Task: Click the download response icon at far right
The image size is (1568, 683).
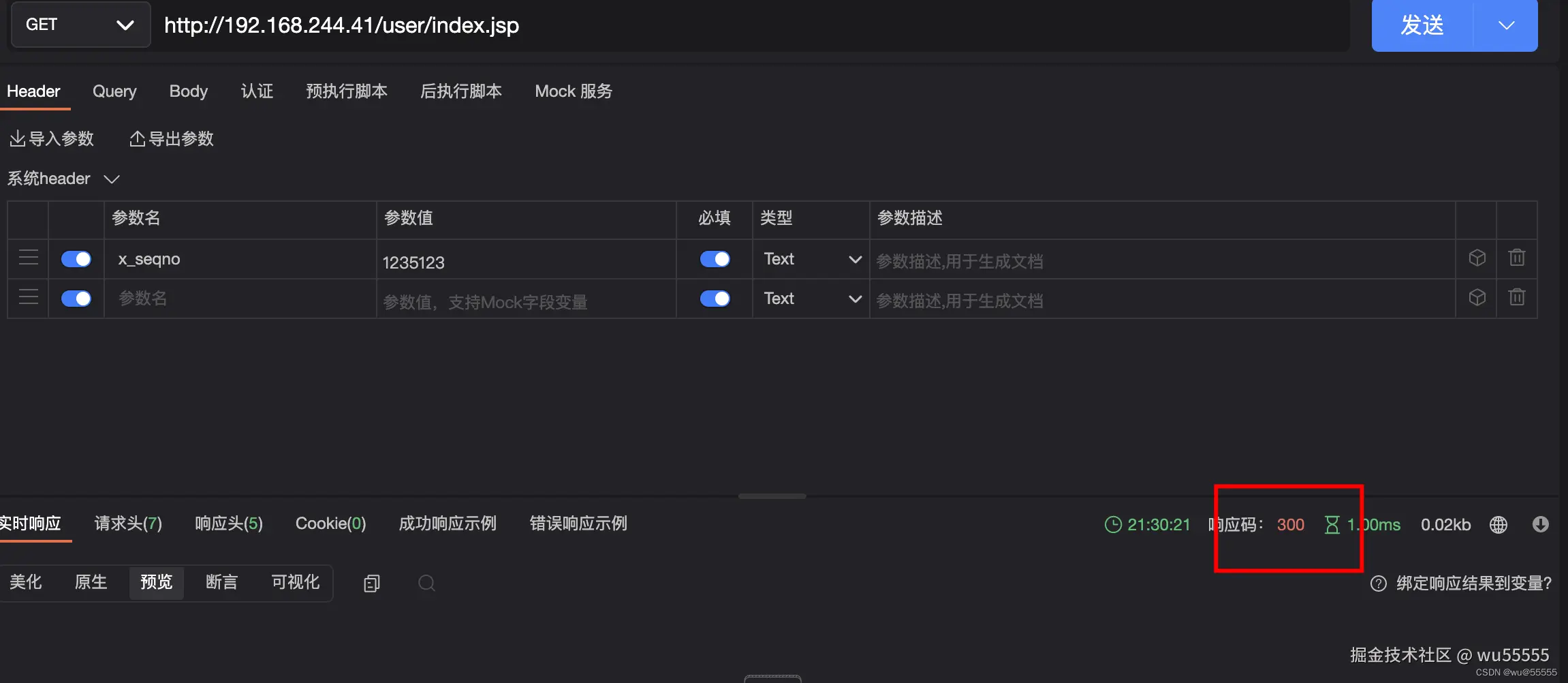Action: click(1541, 524)
